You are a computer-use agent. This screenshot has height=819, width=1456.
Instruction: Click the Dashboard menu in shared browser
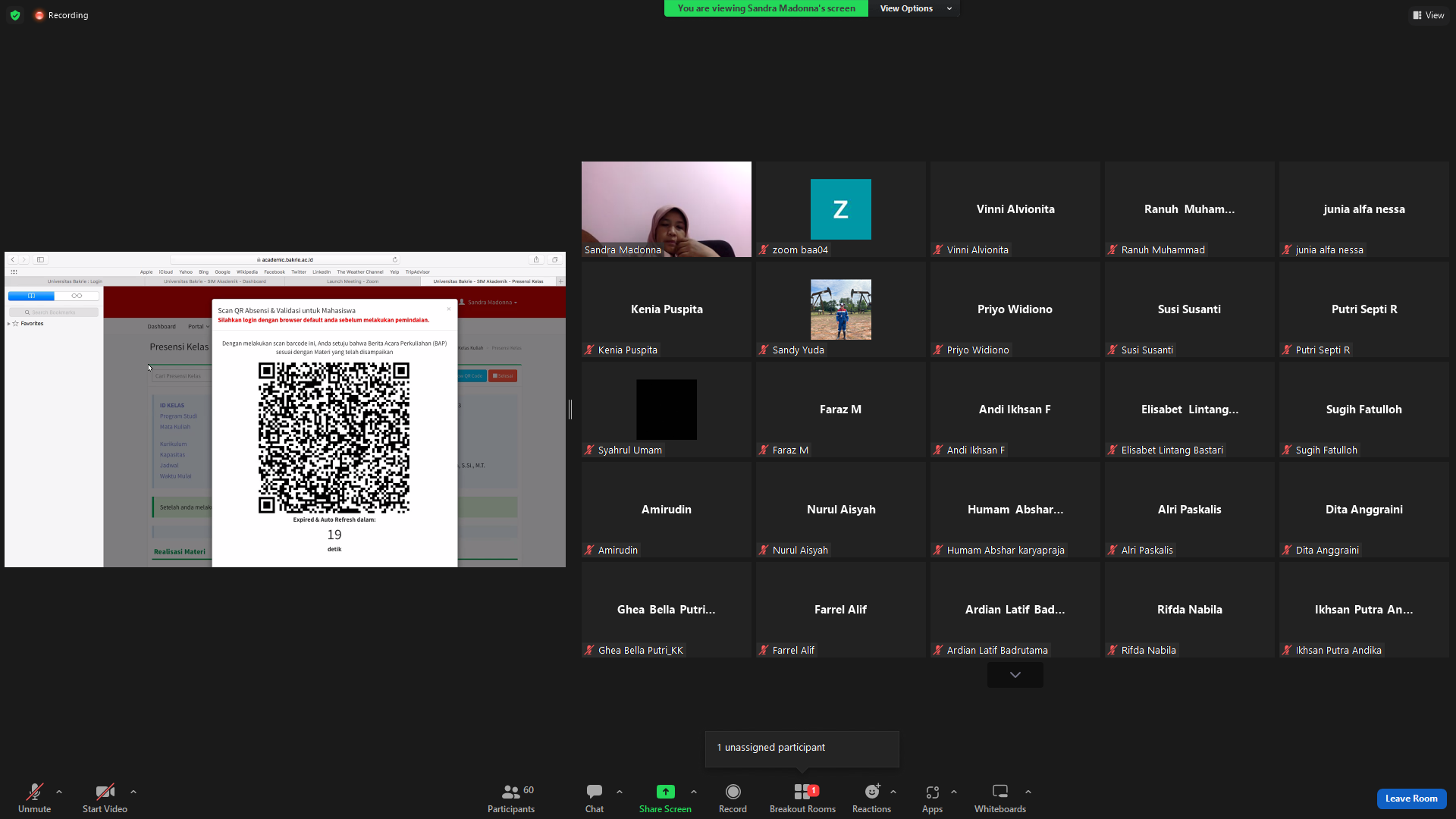tap(162, 327)
